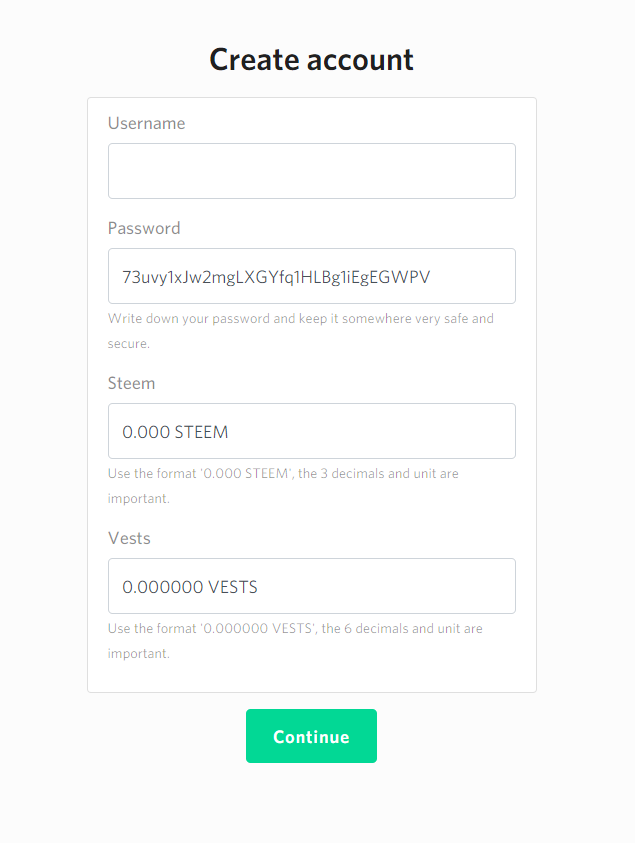Click the Steem label

tap(131, 383)
